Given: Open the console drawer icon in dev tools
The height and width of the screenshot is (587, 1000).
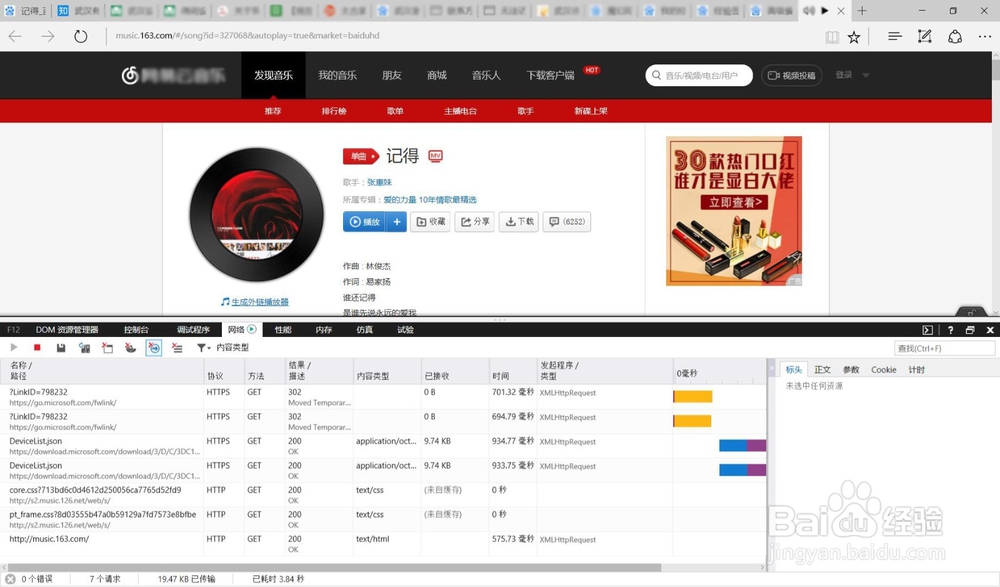Looking at the screenshot, I should [927, 330].
